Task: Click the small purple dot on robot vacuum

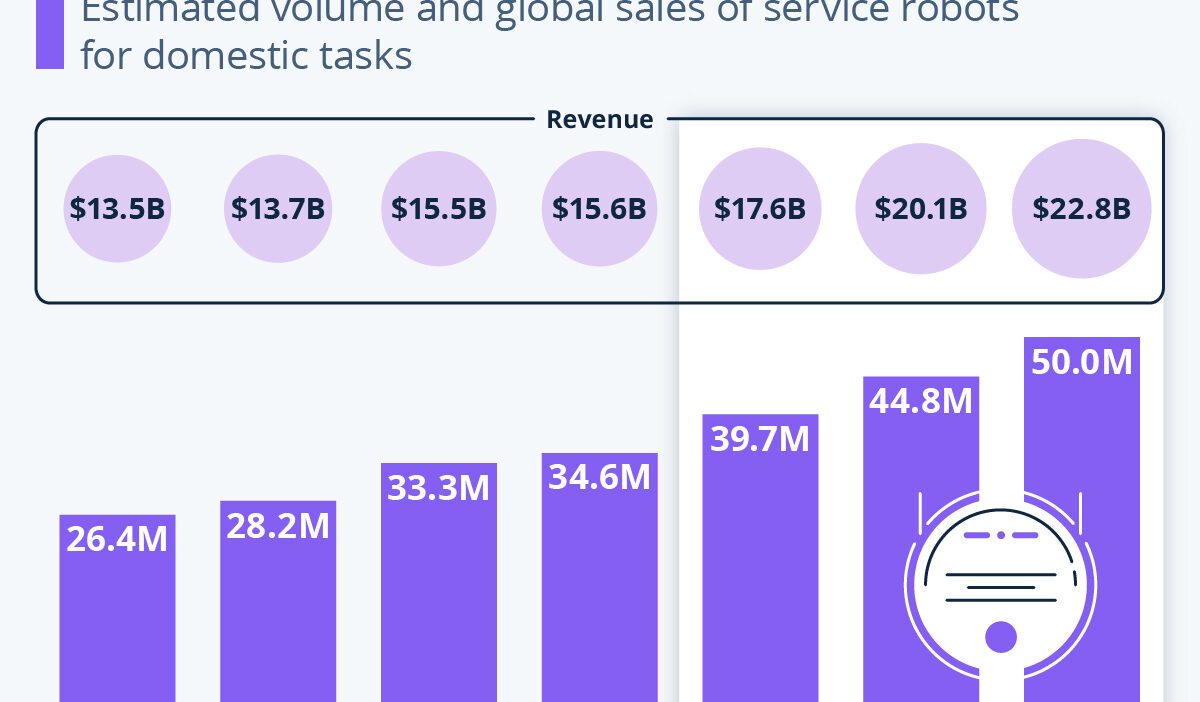Action: [x=1000, y=637]
